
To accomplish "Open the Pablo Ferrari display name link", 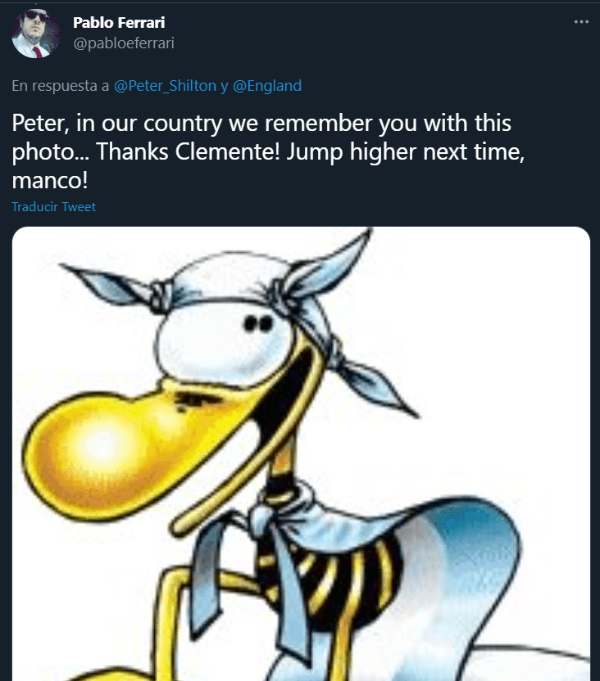I will tap(121, 22).
